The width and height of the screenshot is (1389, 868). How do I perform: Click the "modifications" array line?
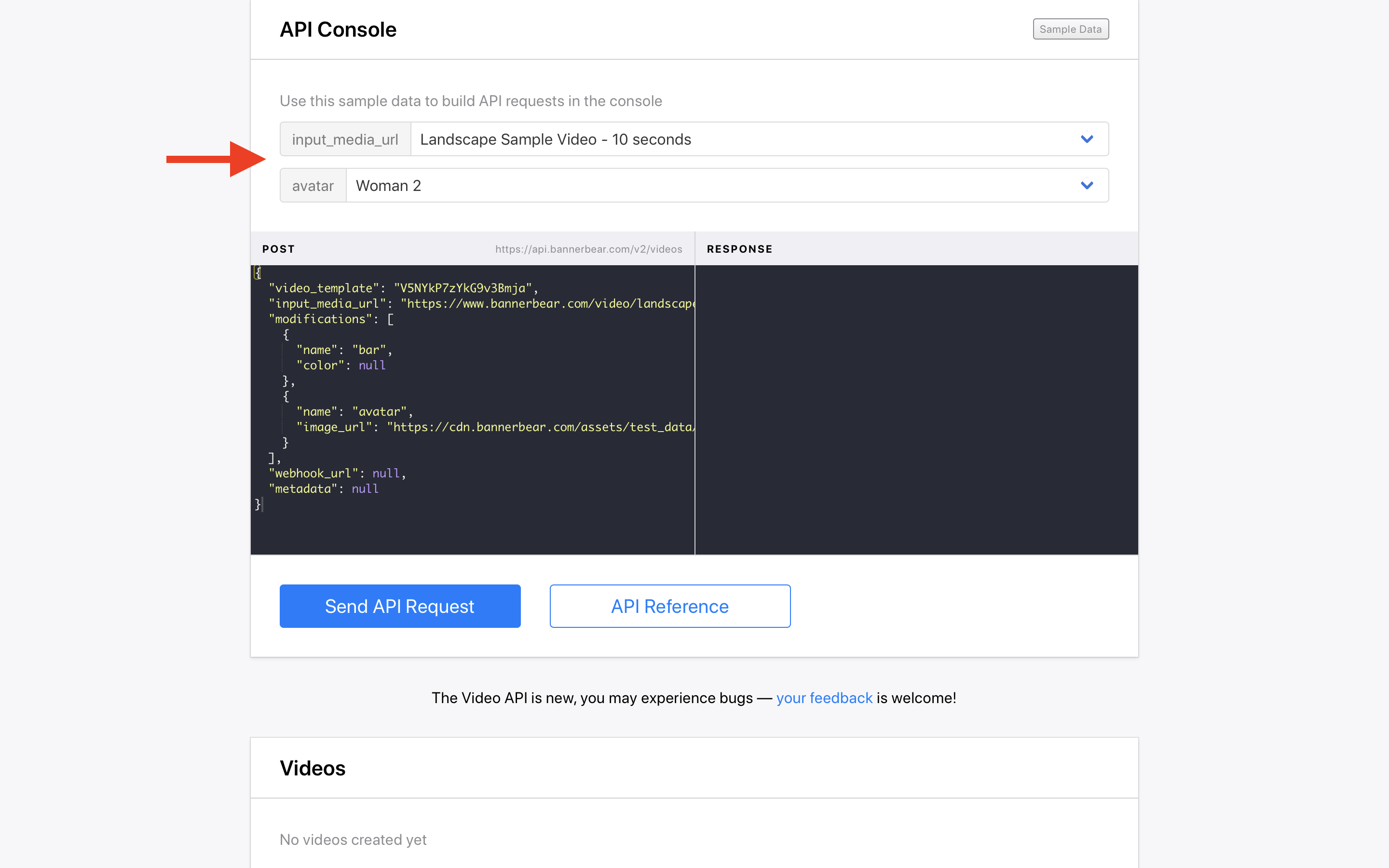point(330,319)
